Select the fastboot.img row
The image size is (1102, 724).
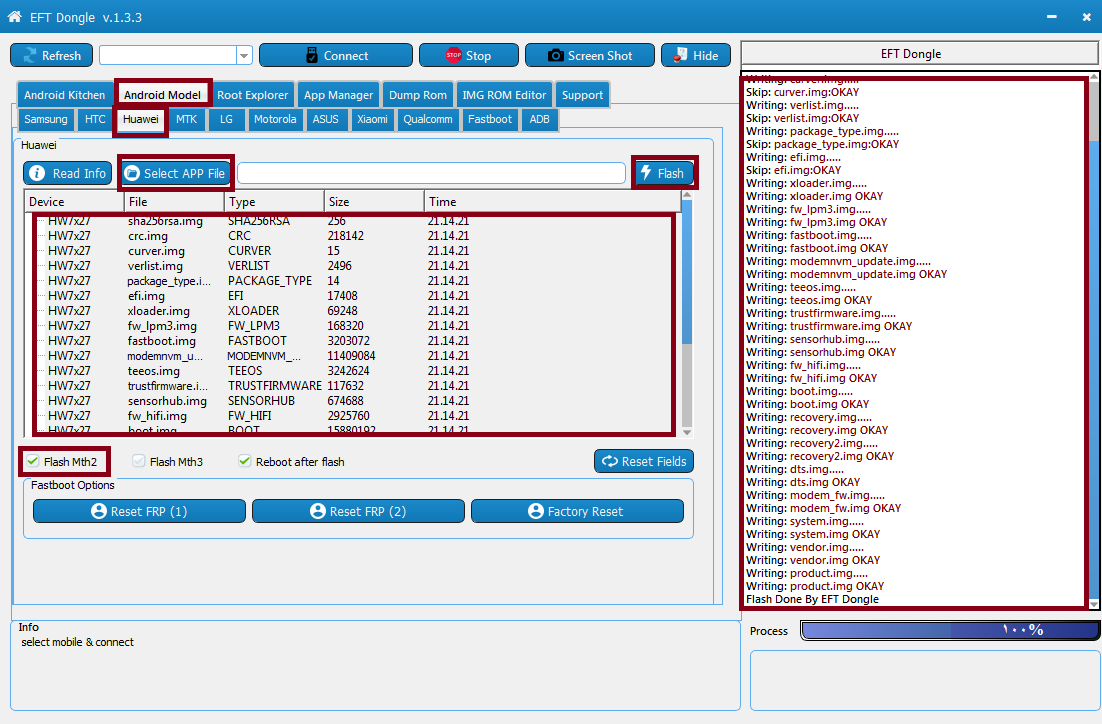tap(354, 340)
